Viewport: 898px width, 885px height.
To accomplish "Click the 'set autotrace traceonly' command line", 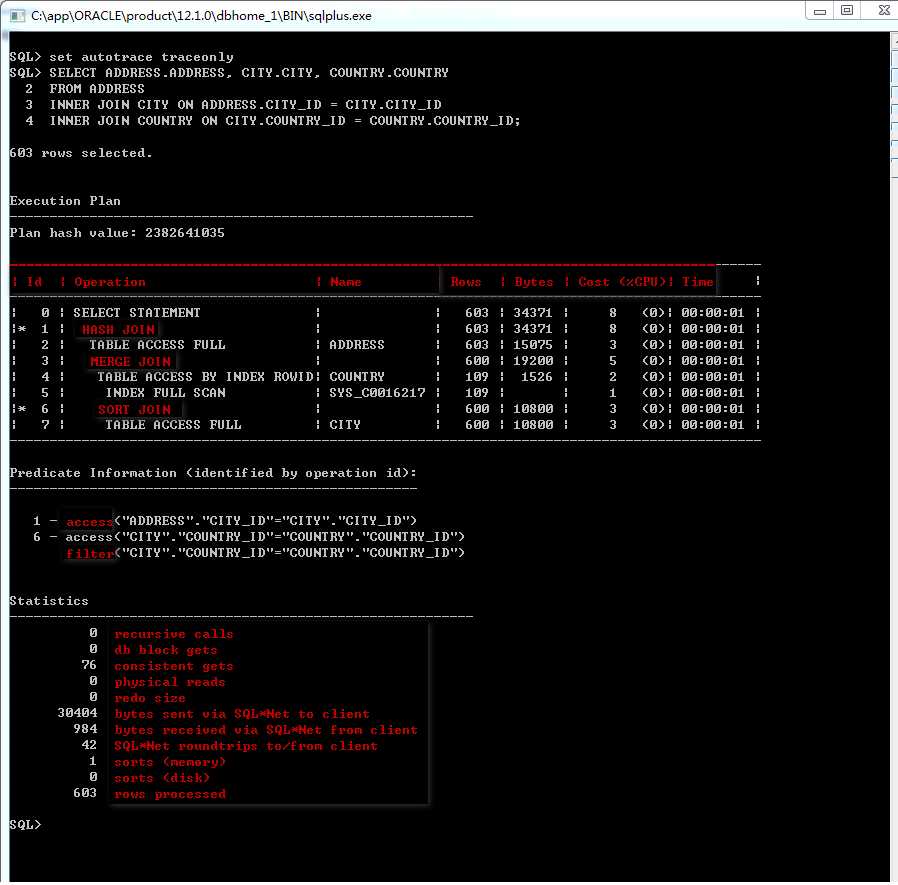I will [141, 57].
